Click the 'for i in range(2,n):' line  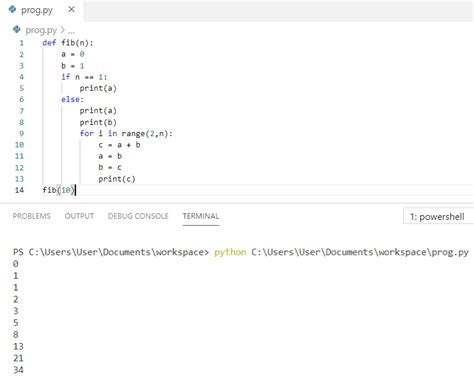(x=126, y=134)
